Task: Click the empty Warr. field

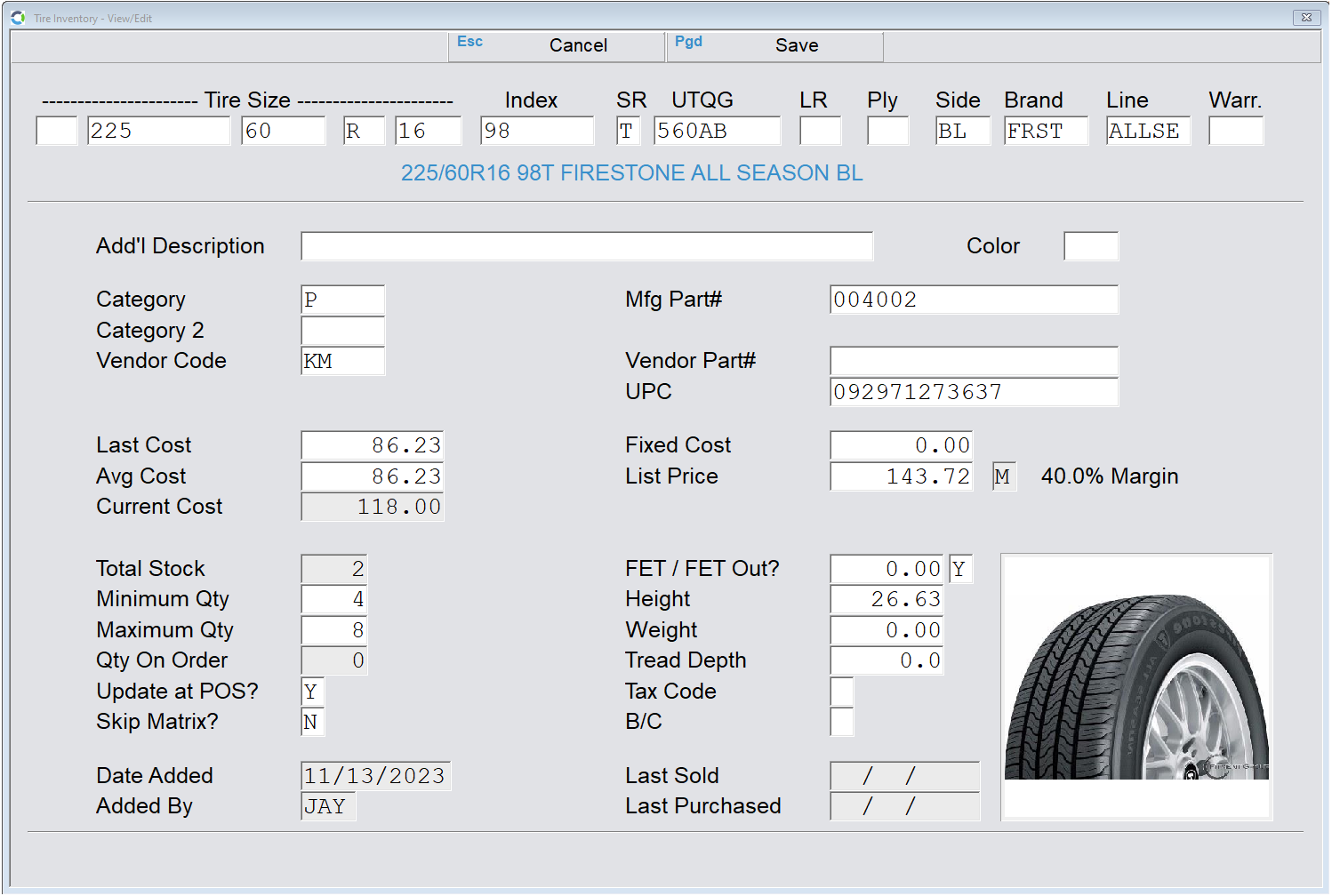Action: [1236, 131]
